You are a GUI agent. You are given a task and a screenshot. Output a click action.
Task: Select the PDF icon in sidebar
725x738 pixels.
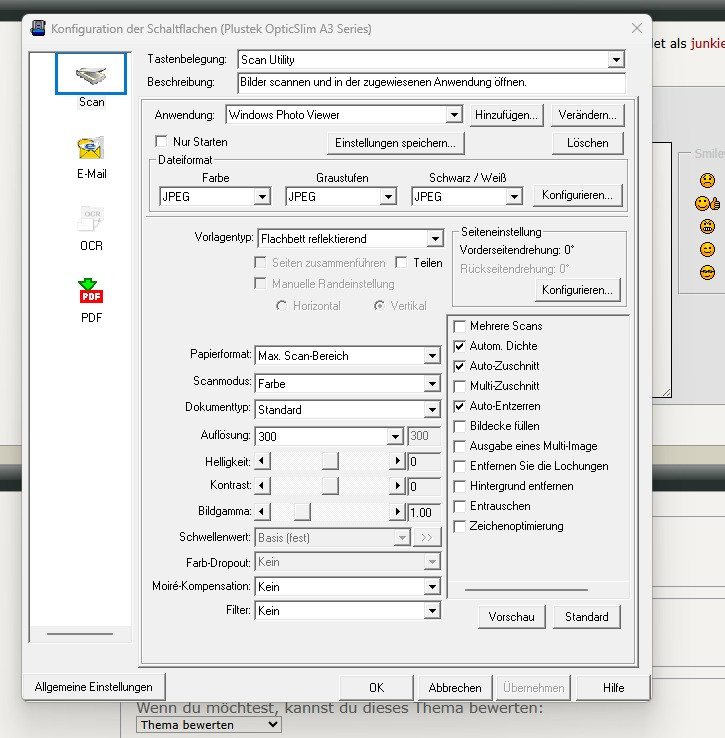[91, 291]
